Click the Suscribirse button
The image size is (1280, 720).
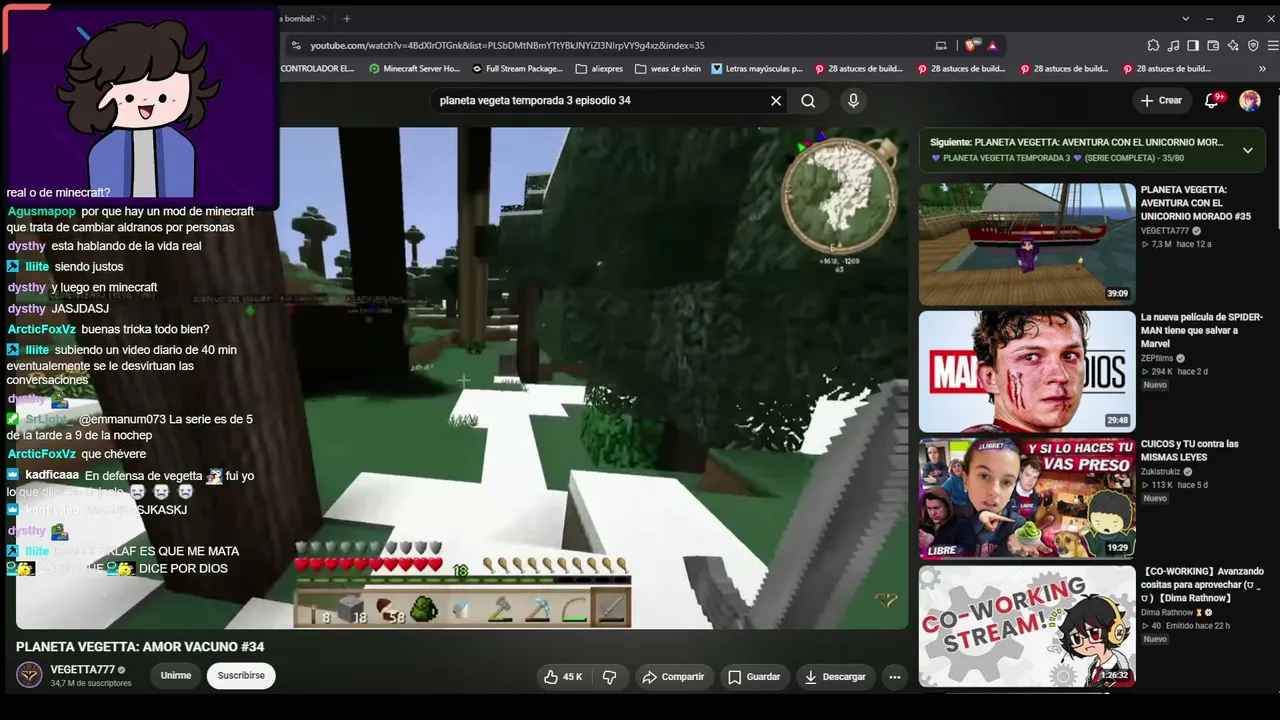point(241,676)
